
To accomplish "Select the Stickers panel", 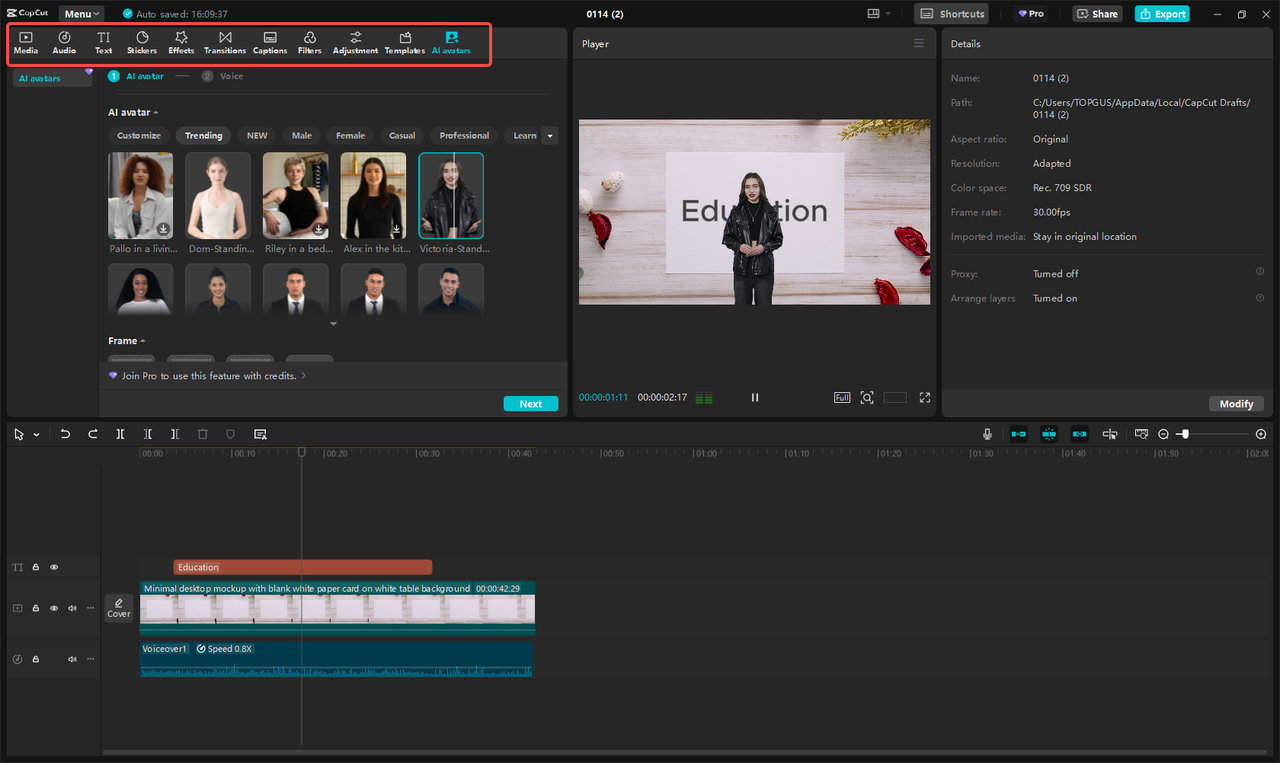I will pos(141,42).
